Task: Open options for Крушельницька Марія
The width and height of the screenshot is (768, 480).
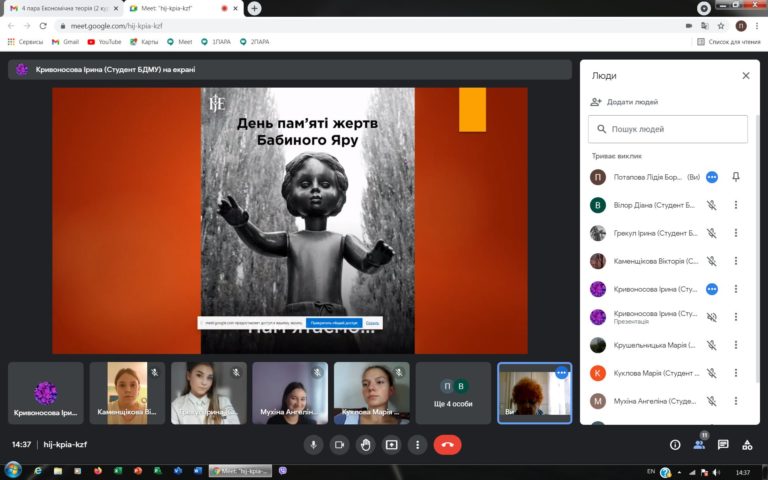Action: (736, 345)
